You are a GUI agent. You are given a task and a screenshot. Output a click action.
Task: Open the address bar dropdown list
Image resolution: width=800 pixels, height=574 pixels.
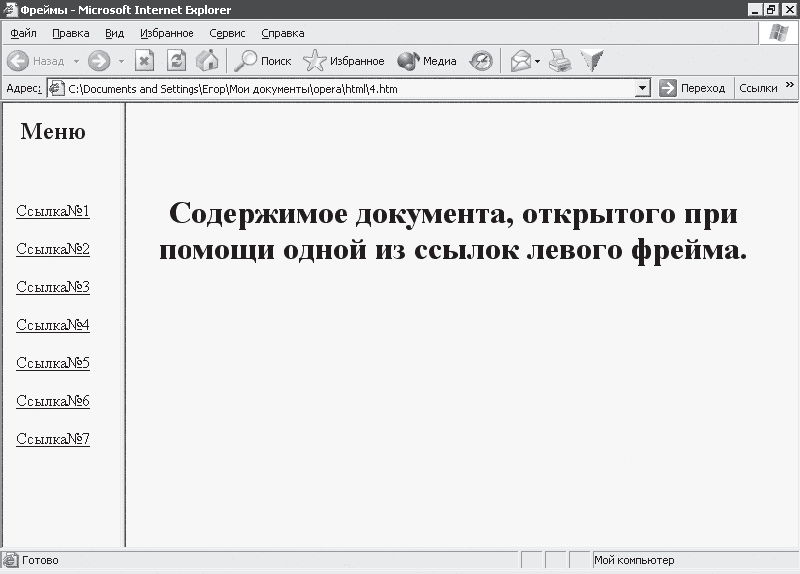click(643, 88)
